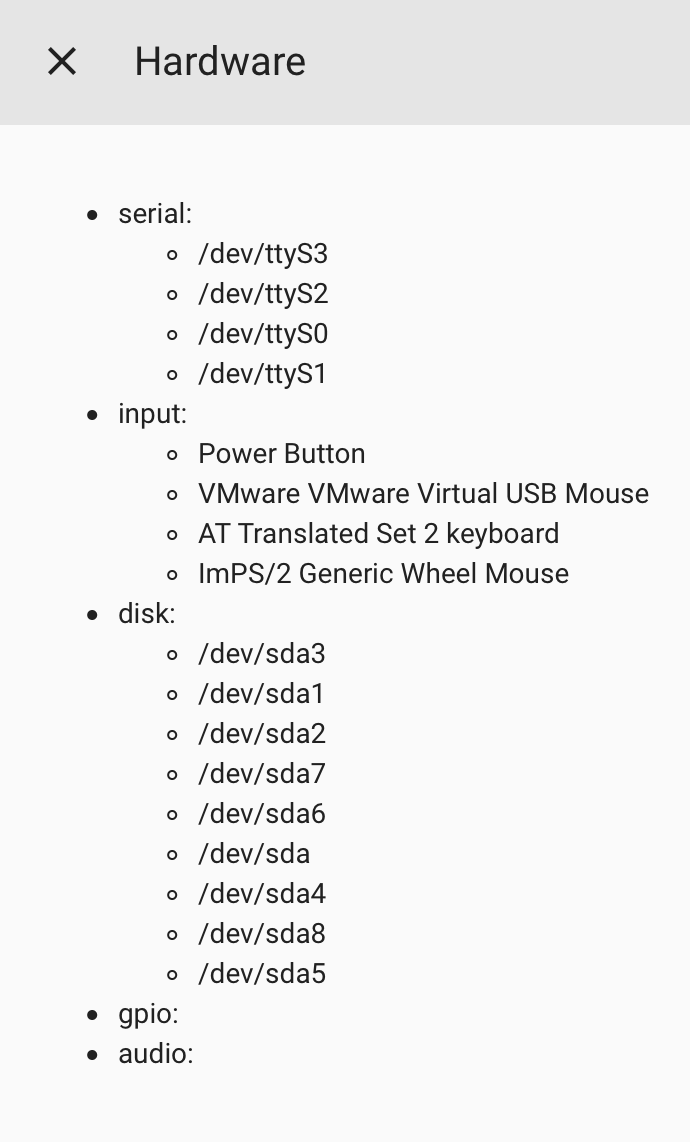Close the Hardware panel

click(61, 61)
